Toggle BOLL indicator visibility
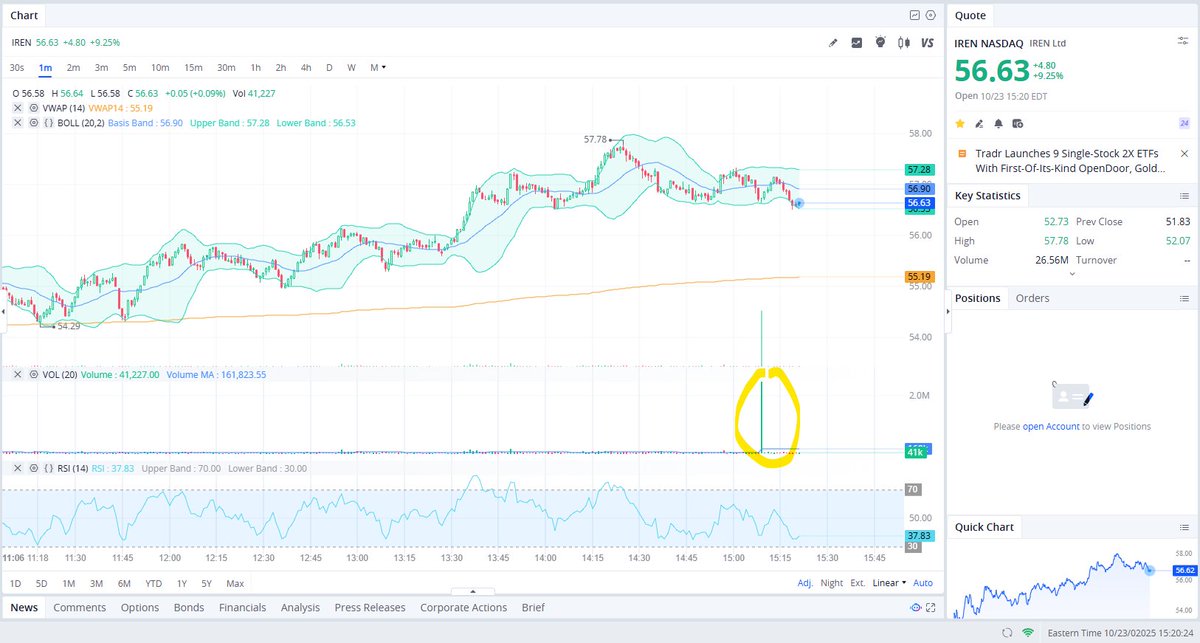1200x643 pixels. [34, 122]
